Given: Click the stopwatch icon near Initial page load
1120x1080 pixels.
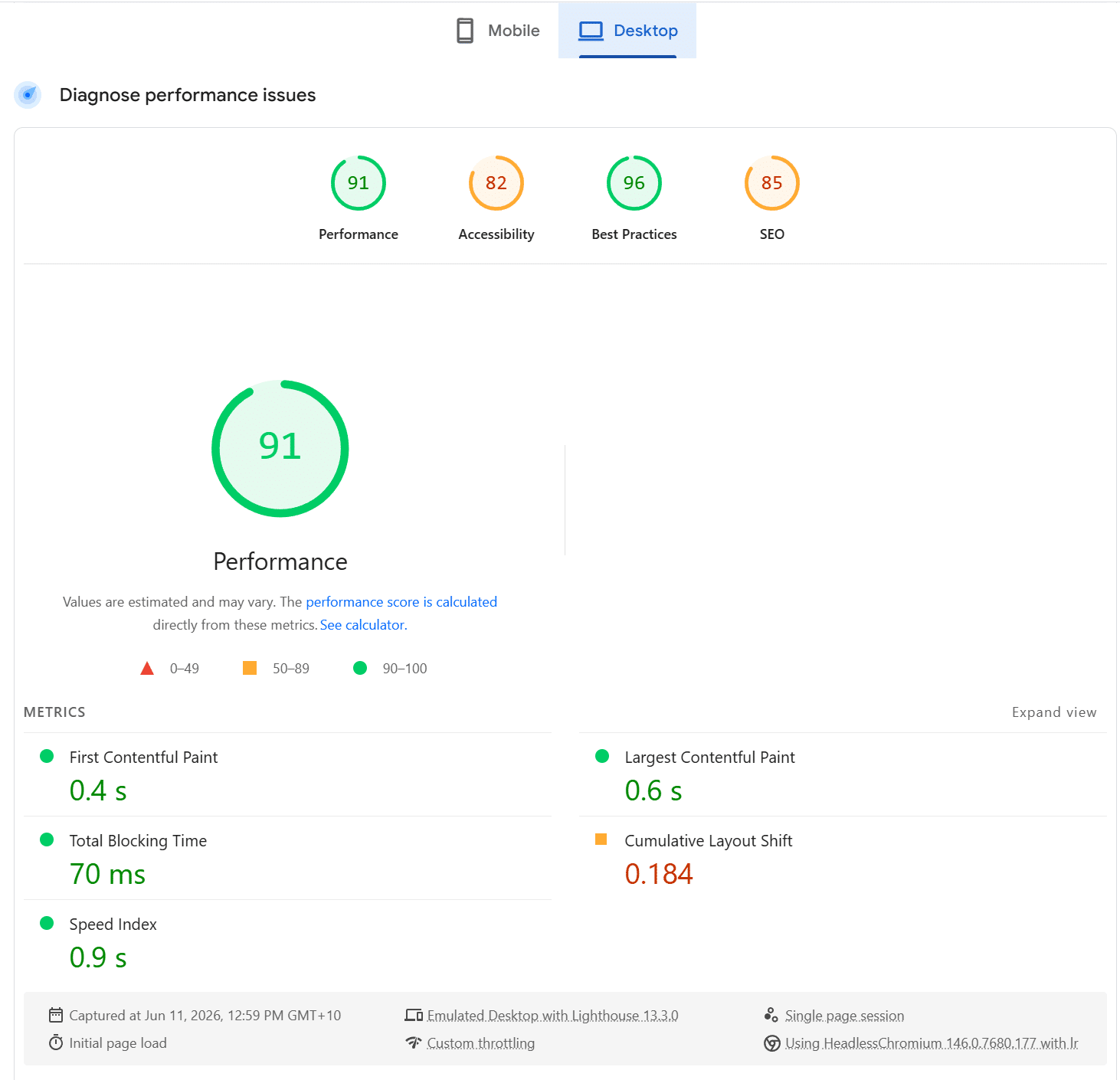Looking at the screenshot, I should 56,1042.
